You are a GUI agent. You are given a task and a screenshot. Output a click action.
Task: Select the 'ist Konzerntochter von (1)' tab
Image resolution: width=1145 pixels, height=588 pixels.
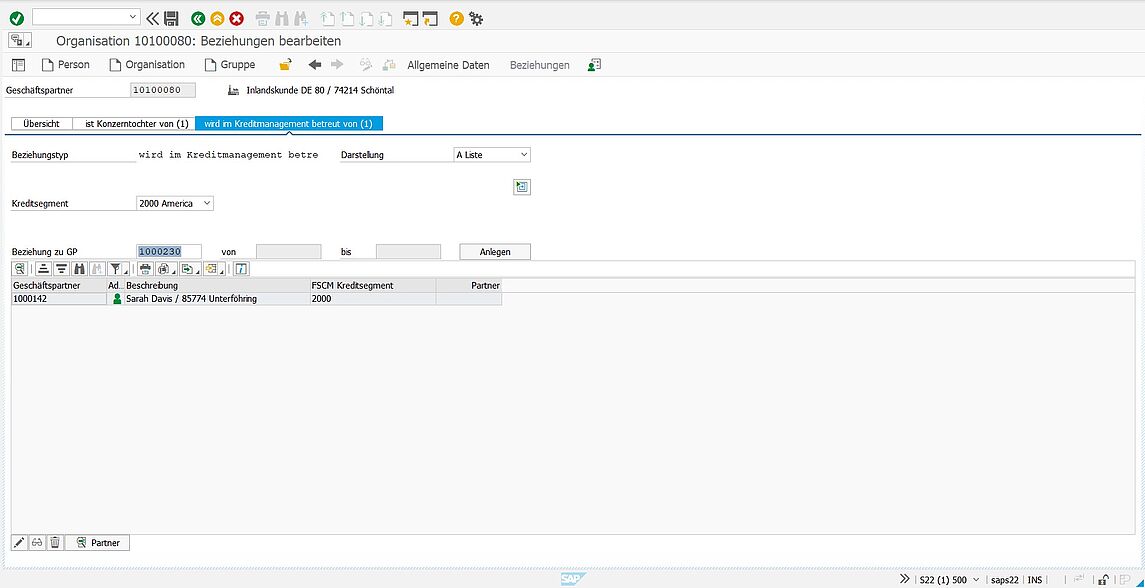coord(136,123)
